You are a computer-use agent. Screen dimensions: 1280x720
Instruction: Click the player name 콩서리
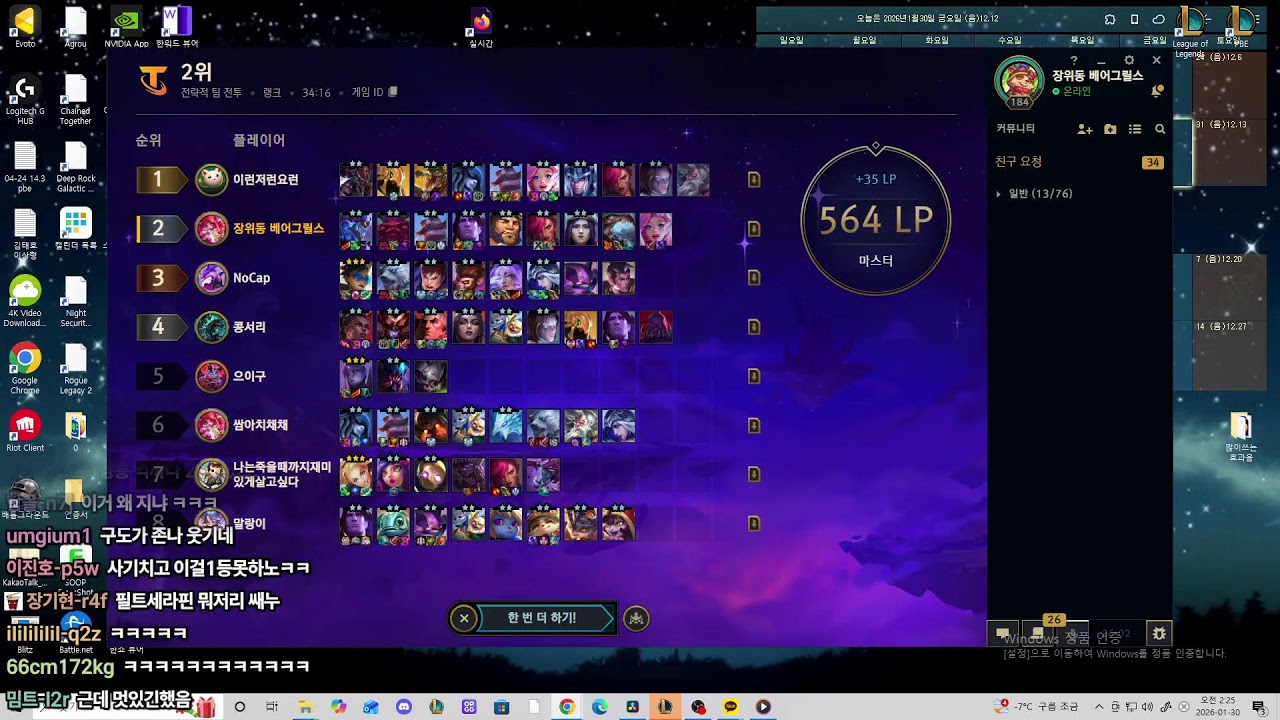coord(249,327)
